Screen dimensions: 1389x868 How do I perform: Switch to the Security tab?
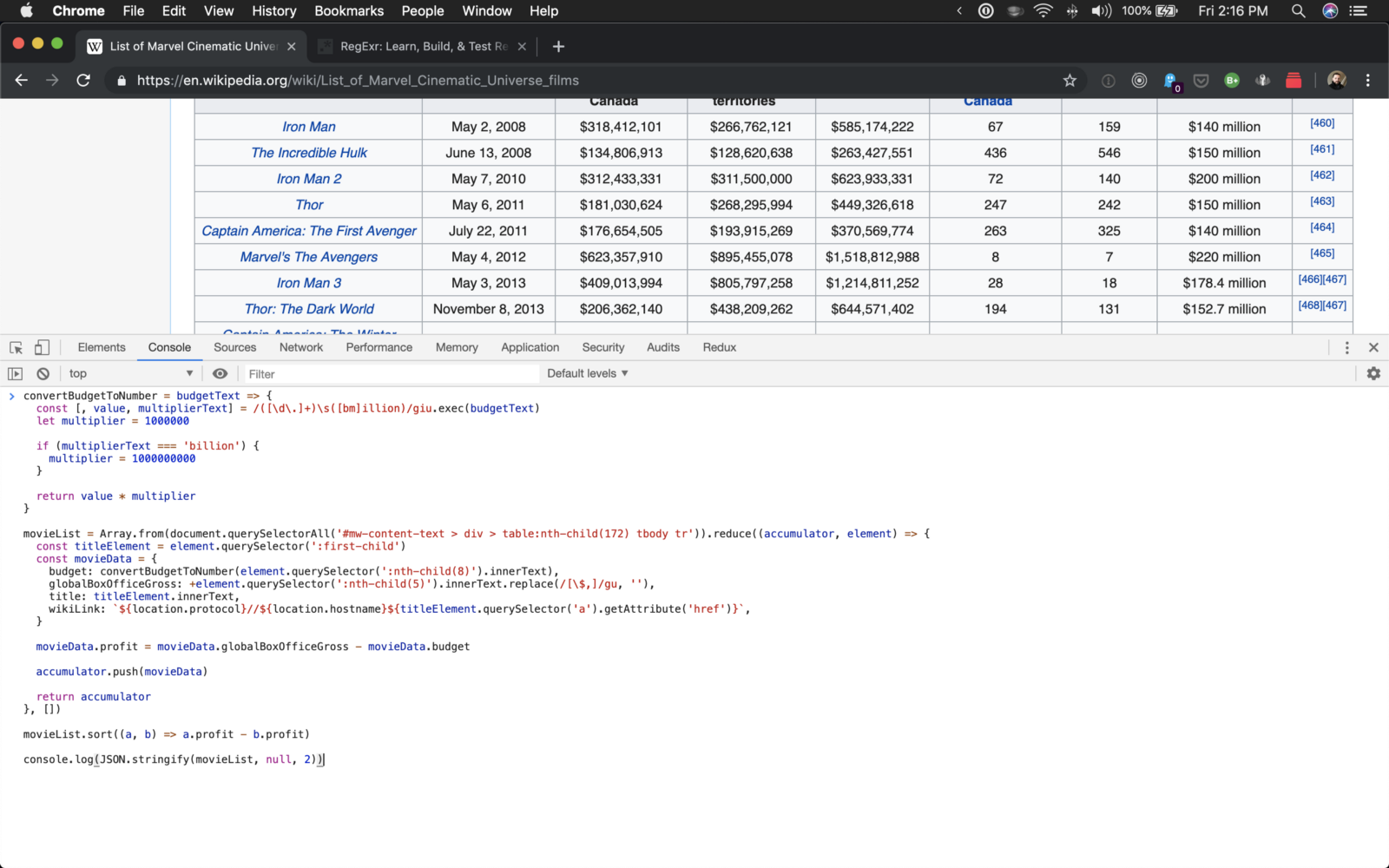point(603,347)
